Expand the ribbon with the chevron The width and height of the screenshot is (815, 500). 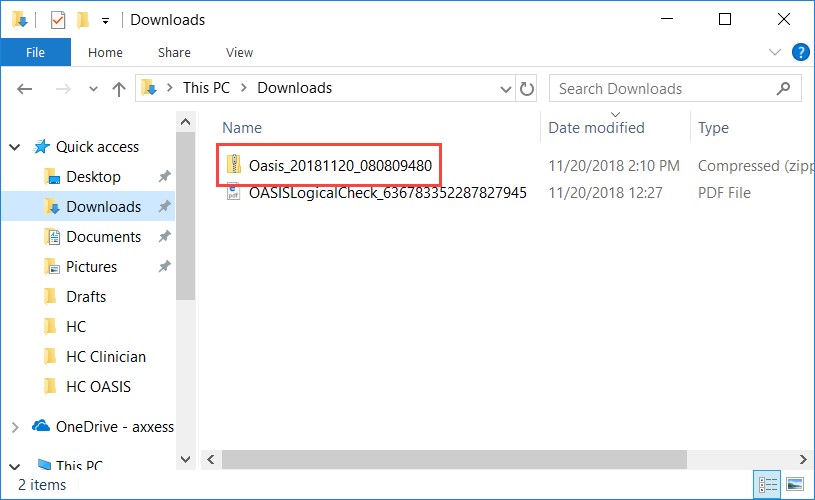click(x=775, y=52)
